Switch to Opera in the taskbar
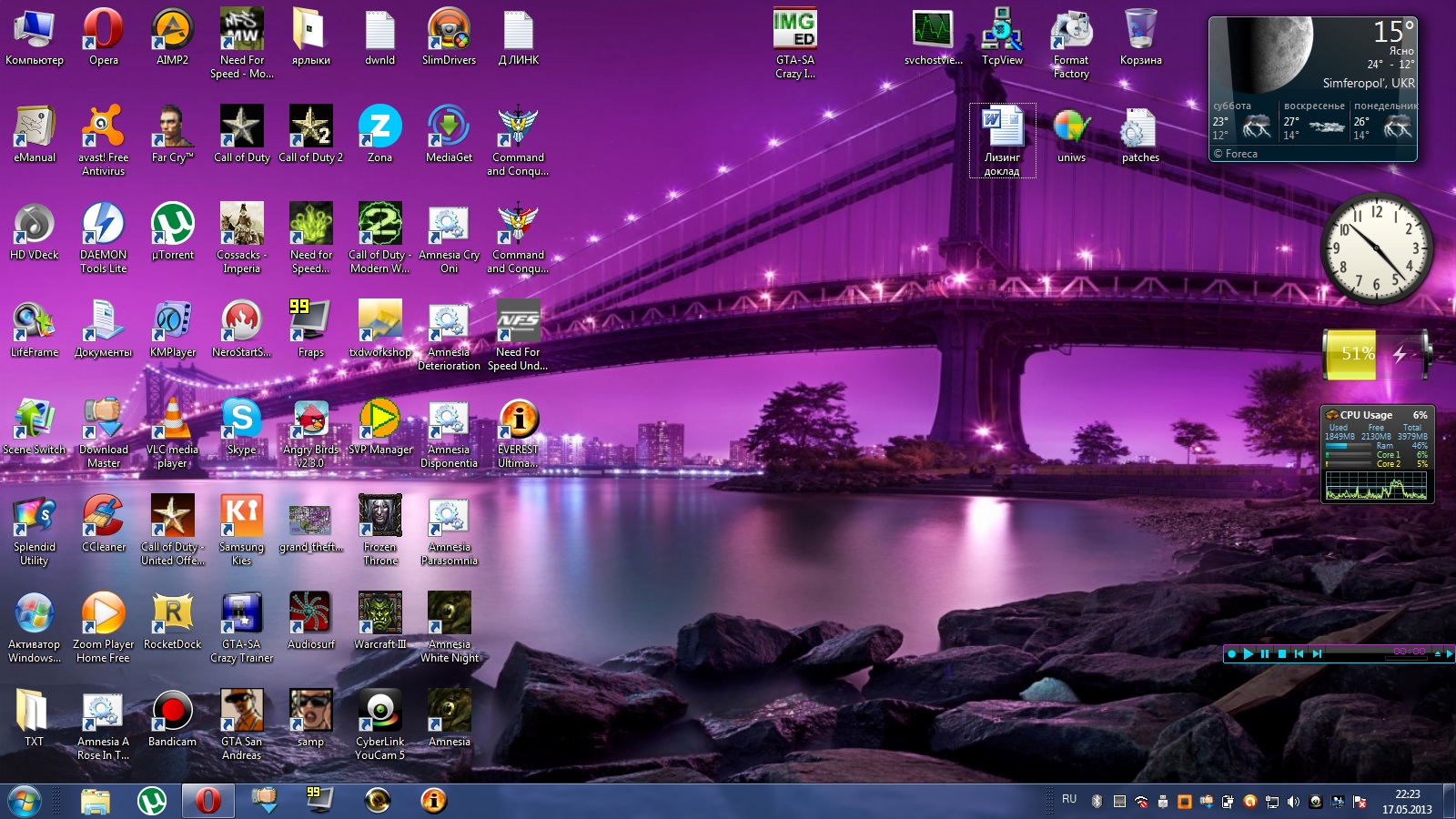The image size is (1456, 819). coord(208,801)
